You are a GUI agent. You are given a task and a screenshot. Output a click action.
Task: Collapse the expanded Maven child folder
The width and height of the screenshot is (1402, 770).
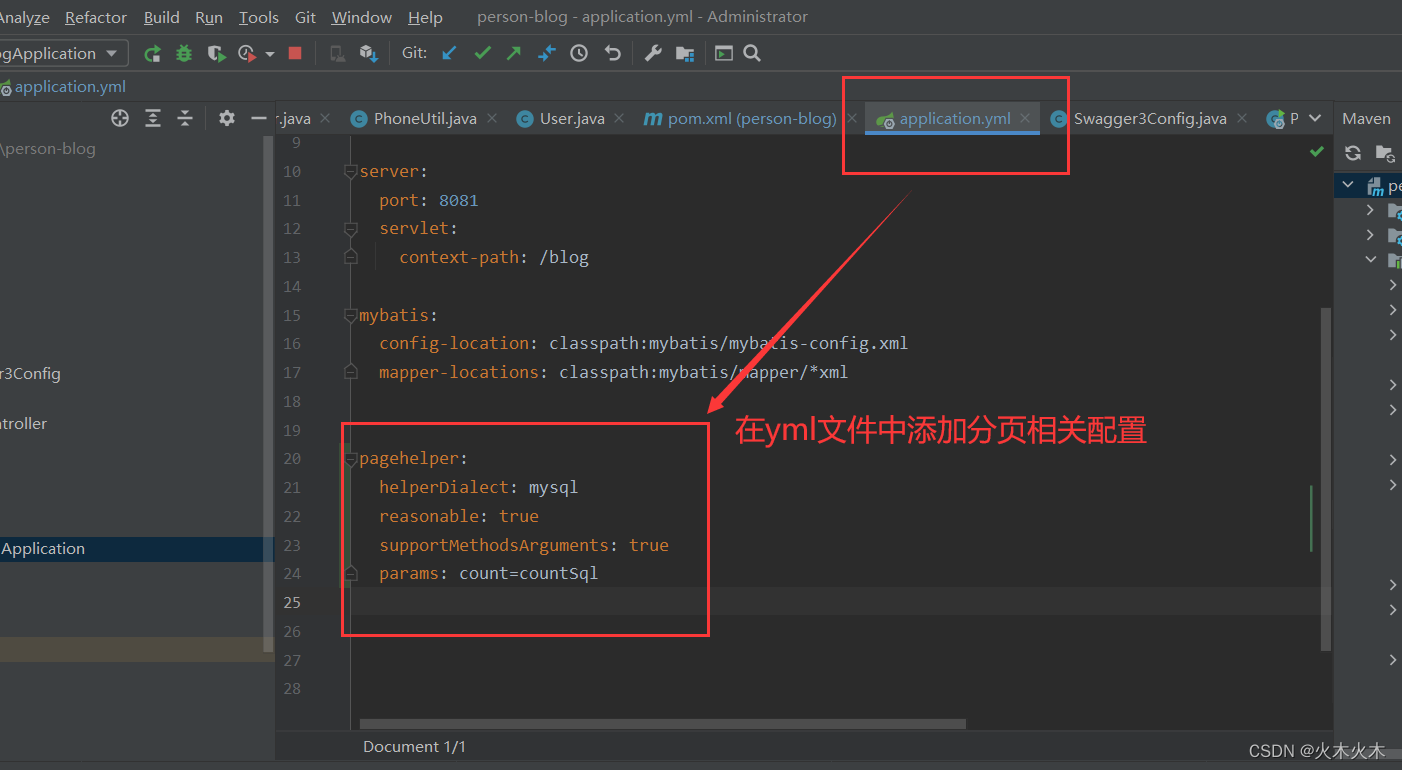(x=1370, y=260)
